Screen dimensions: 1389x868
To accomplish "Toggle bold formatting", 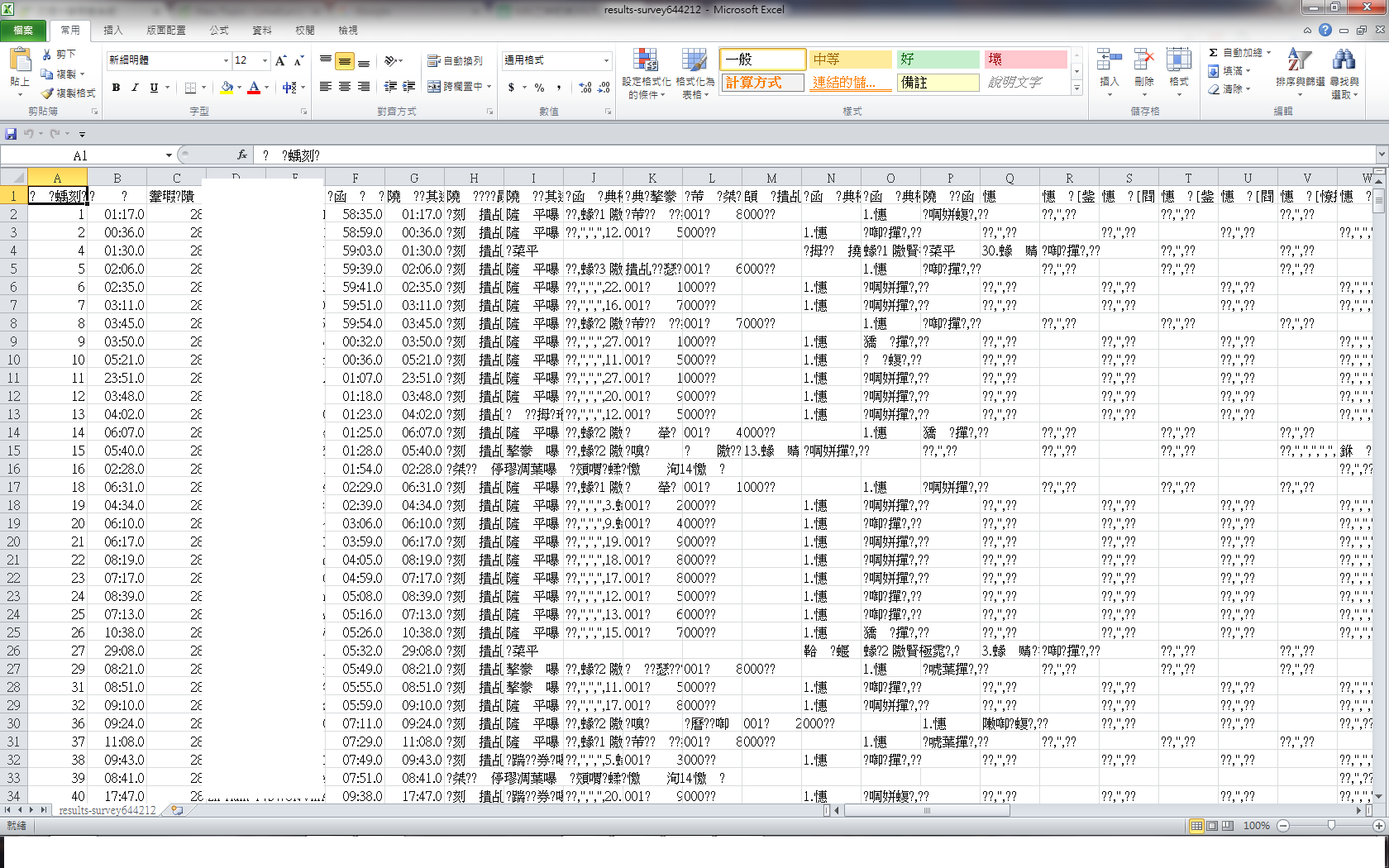I will (x=116, y=88).
